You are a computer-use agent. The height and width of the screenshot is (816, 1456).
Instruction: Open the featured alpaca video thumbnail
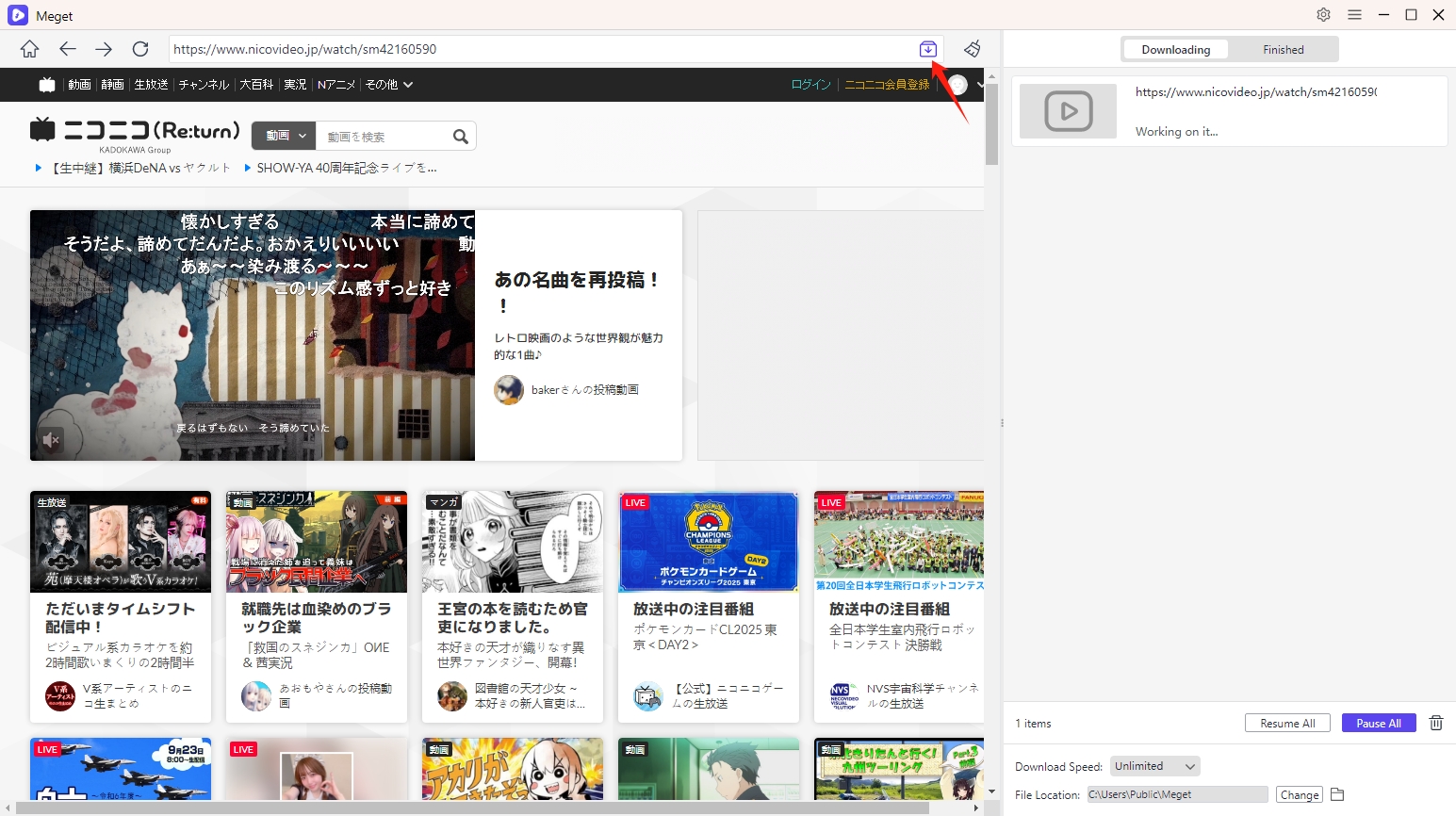pyautogui.click(x=253, y=335)
